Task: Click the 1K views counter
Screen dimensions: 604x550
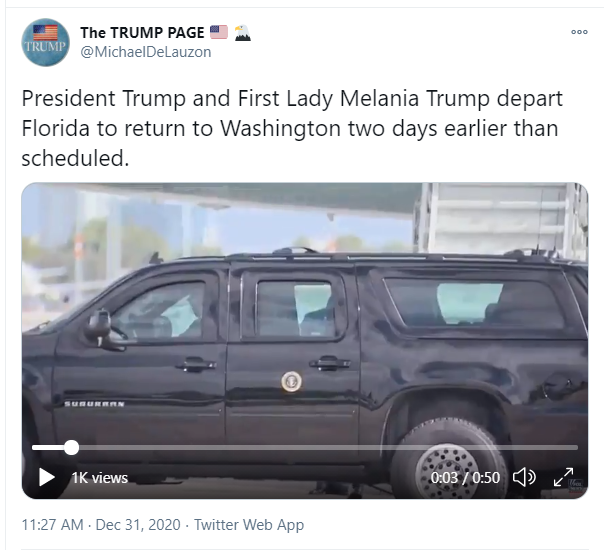Action: 99,478
